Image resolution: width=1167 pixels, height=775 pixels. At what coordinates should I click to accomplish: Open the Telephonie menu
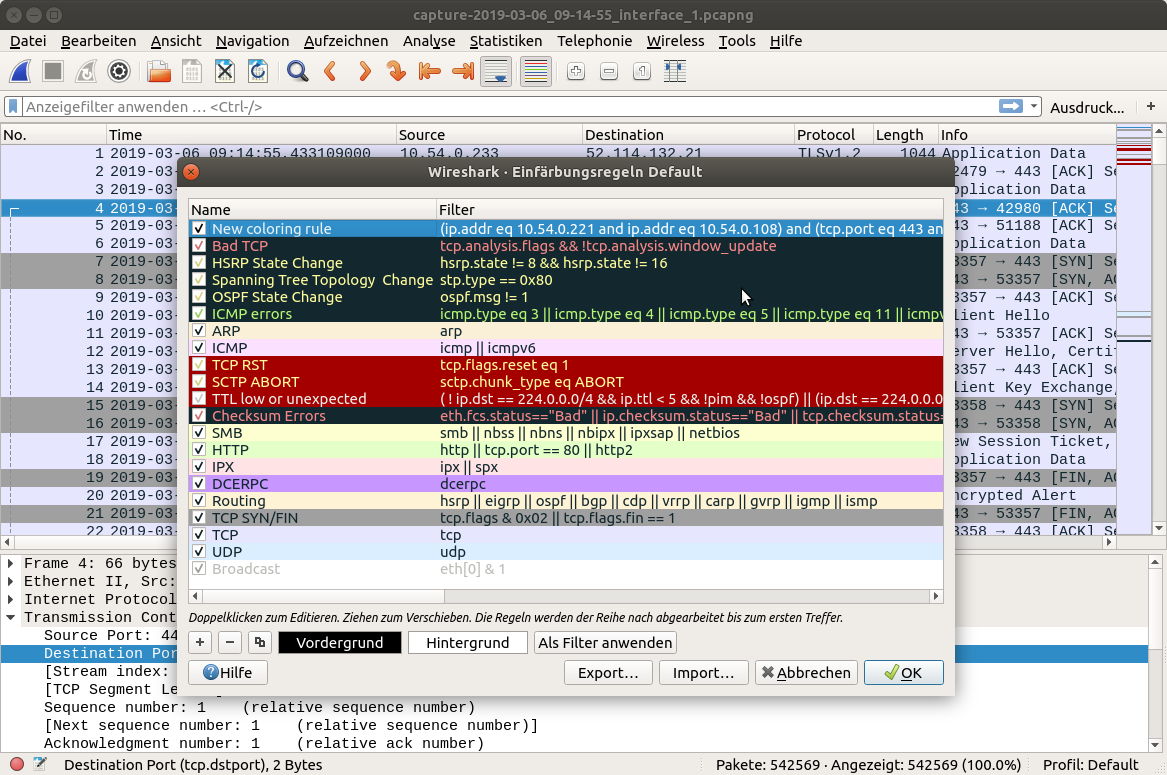594,41
